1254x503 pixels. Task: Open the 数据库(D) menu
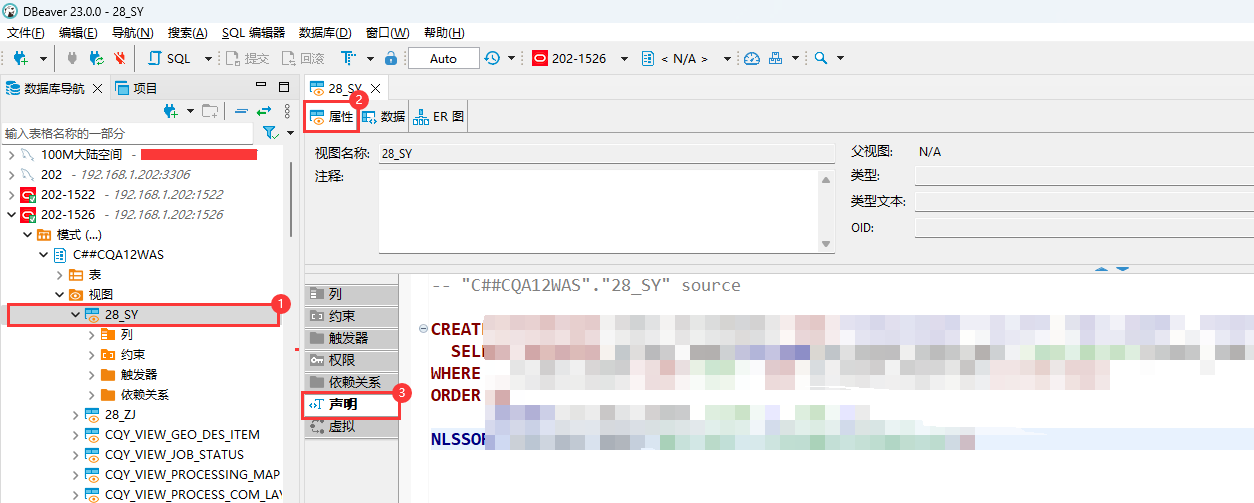[325, 33]
